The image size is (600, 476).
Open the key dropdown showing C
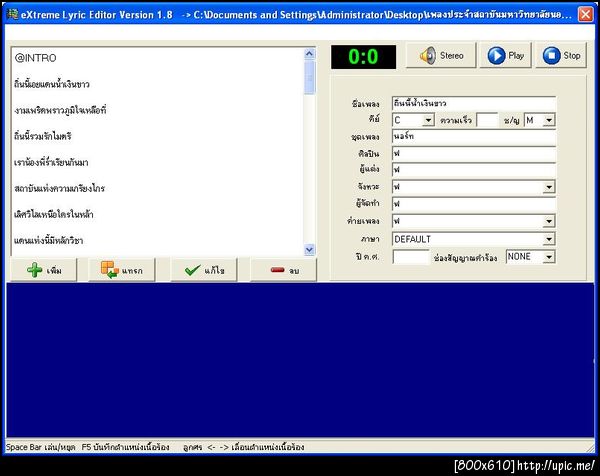(428, 120)
